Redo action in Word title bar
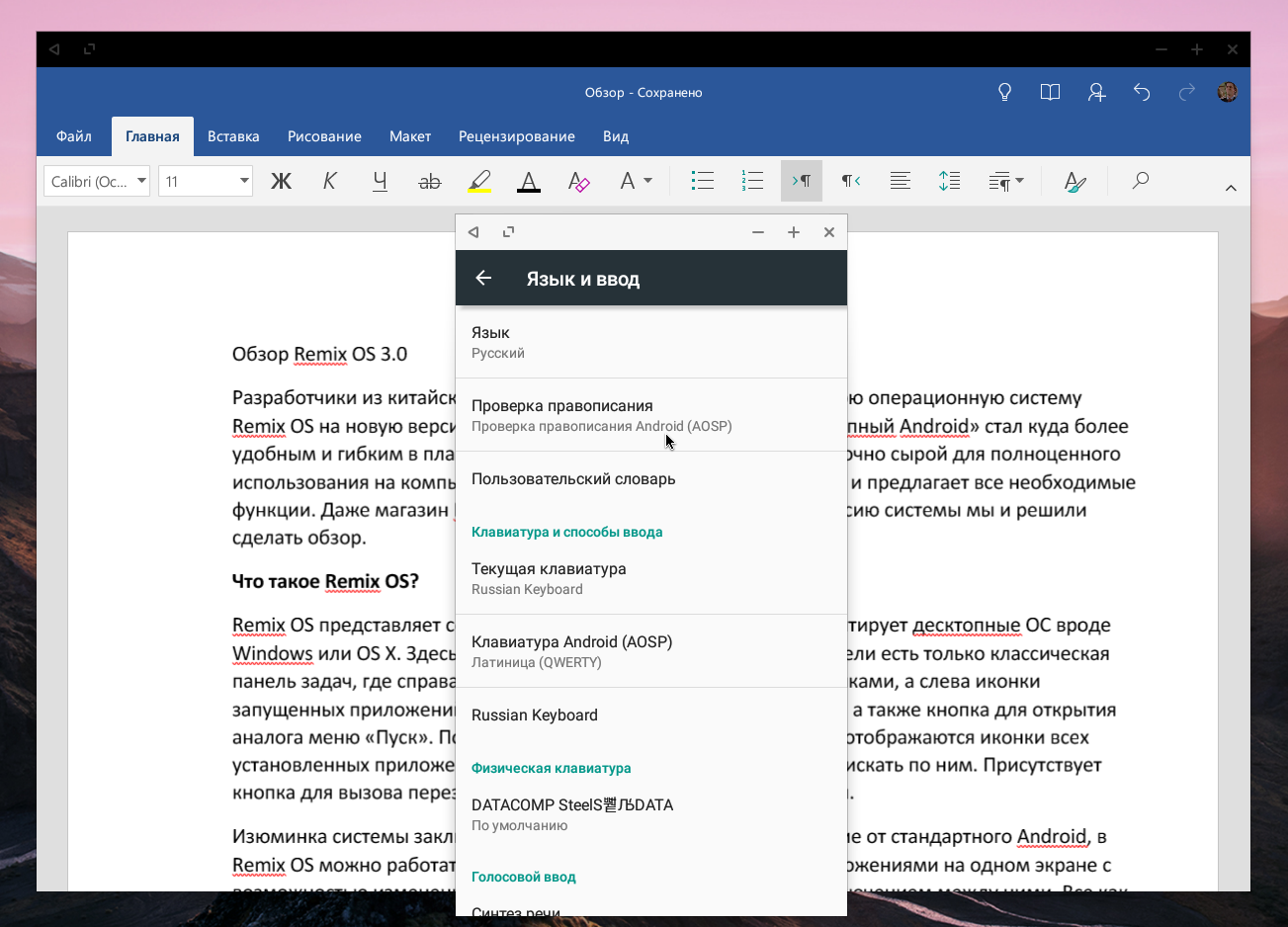The width and height of the screenshot is (1288, 927). [x=1187, y=92]
